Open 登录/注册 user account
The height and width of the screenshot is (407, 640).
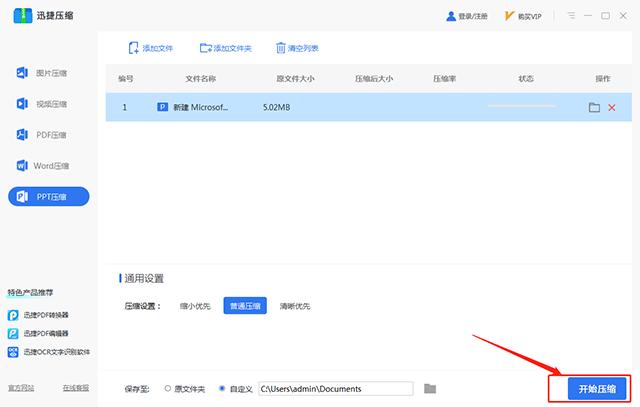[x=467, y=16]
